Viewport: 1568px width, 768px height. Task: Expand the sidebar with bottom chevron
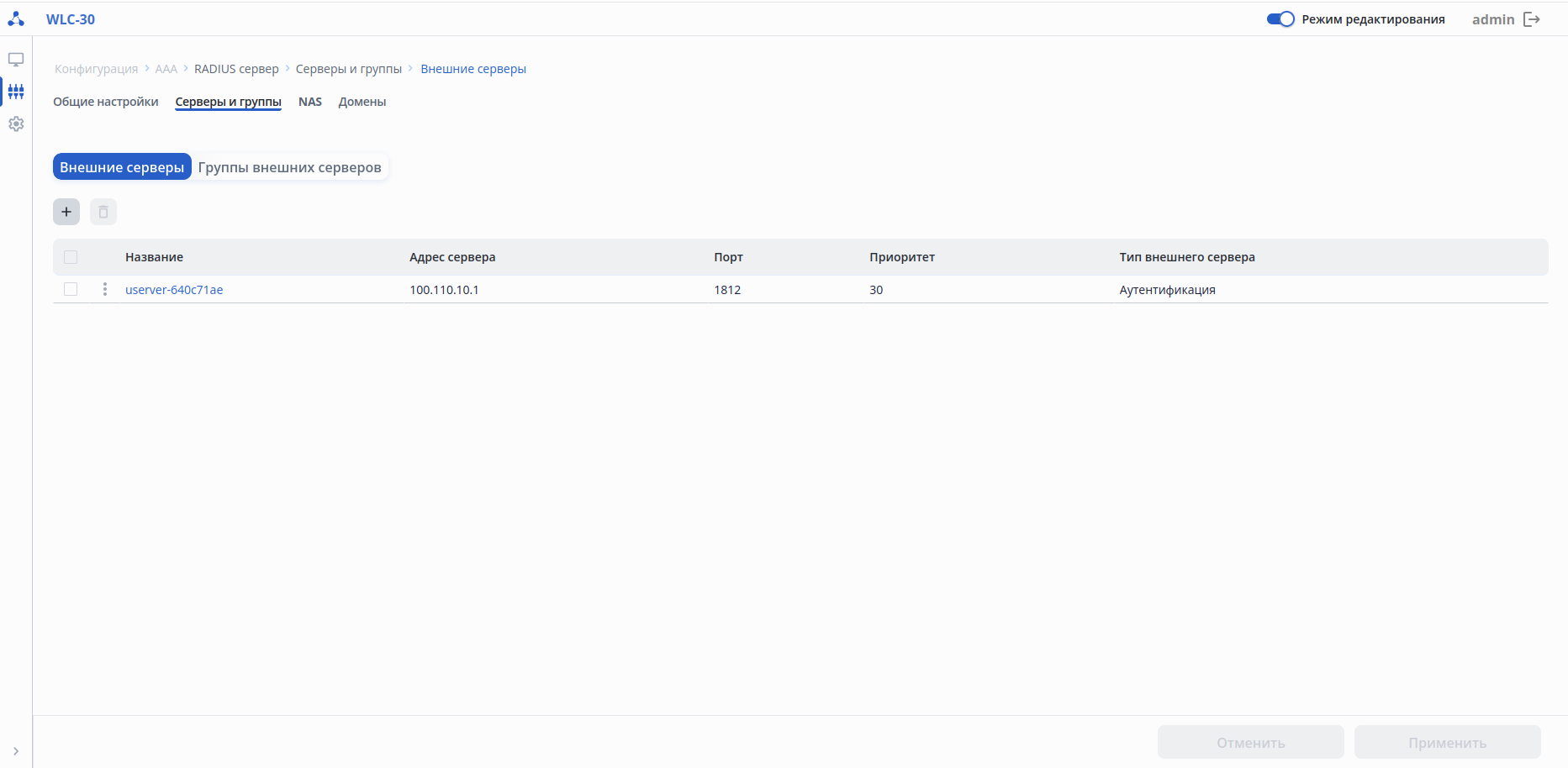coord(16,751)
